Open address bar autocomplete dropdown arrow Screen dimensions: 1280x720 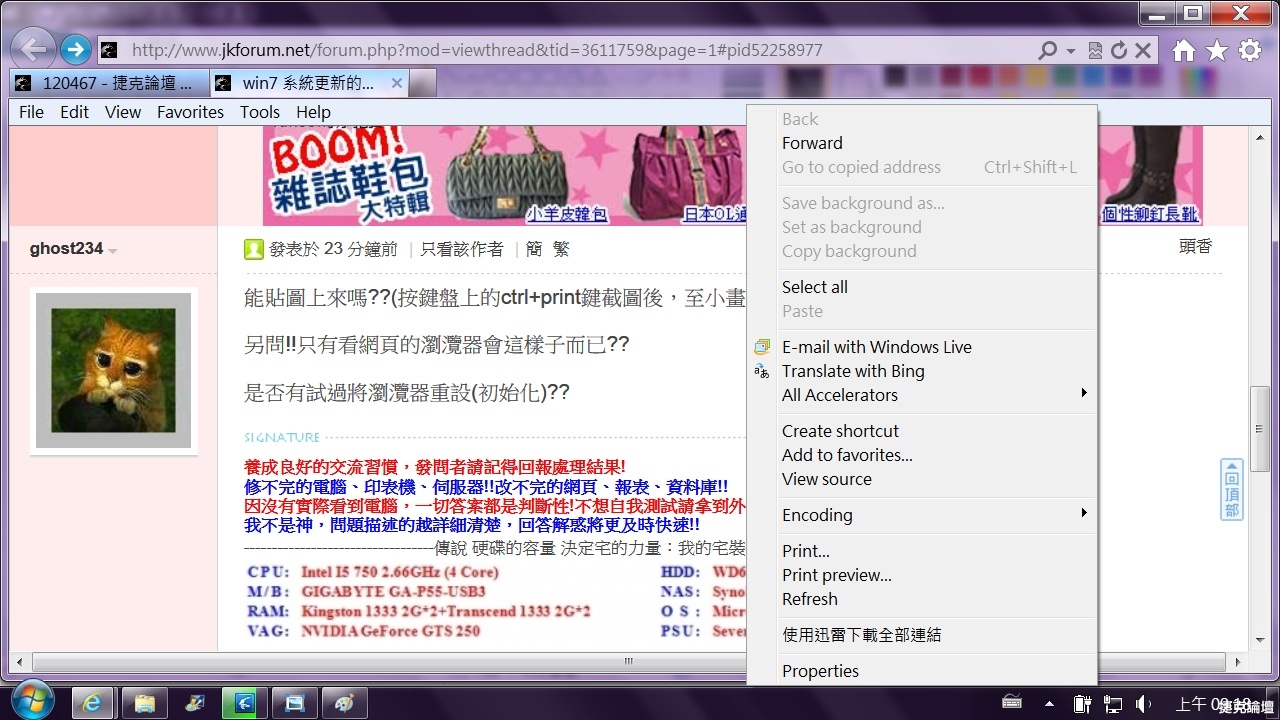1071,50
